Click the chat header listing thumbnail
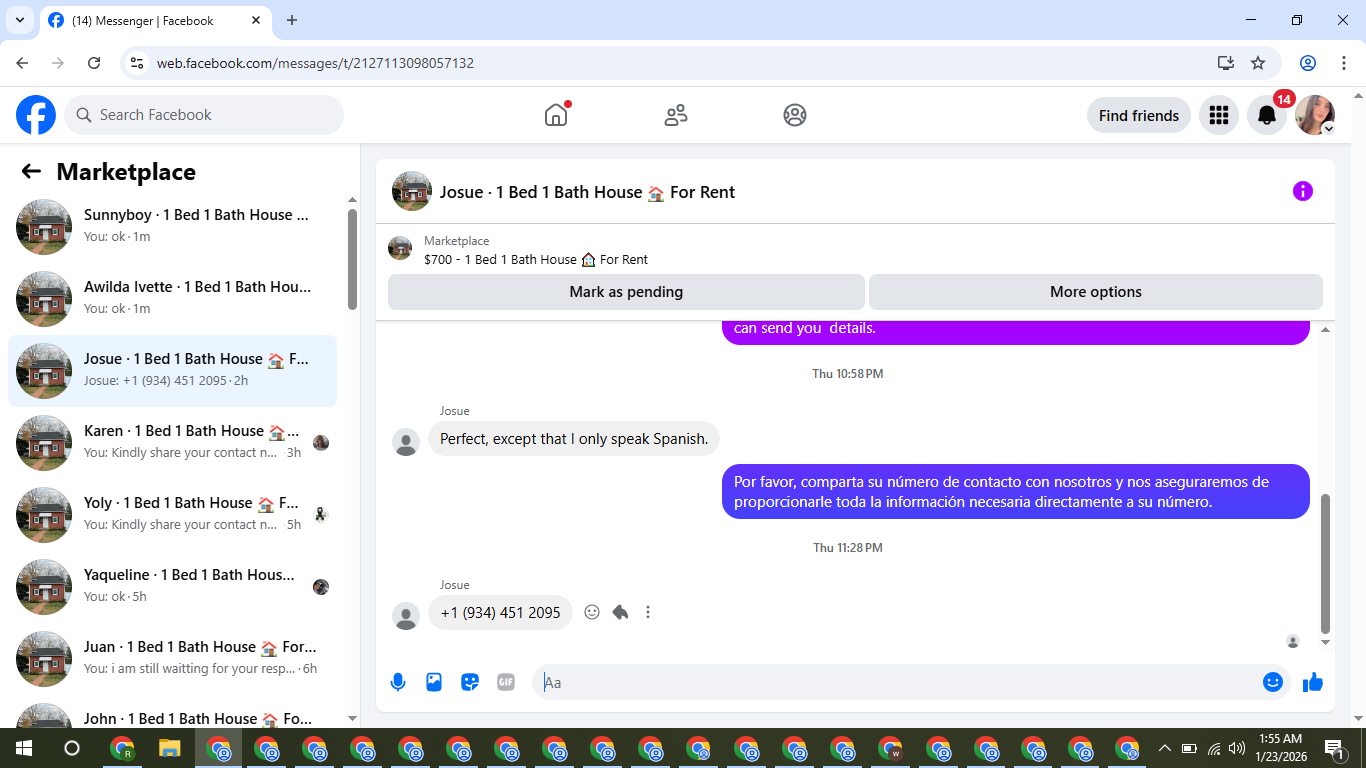1366x768 pixels. click(412, 191)
